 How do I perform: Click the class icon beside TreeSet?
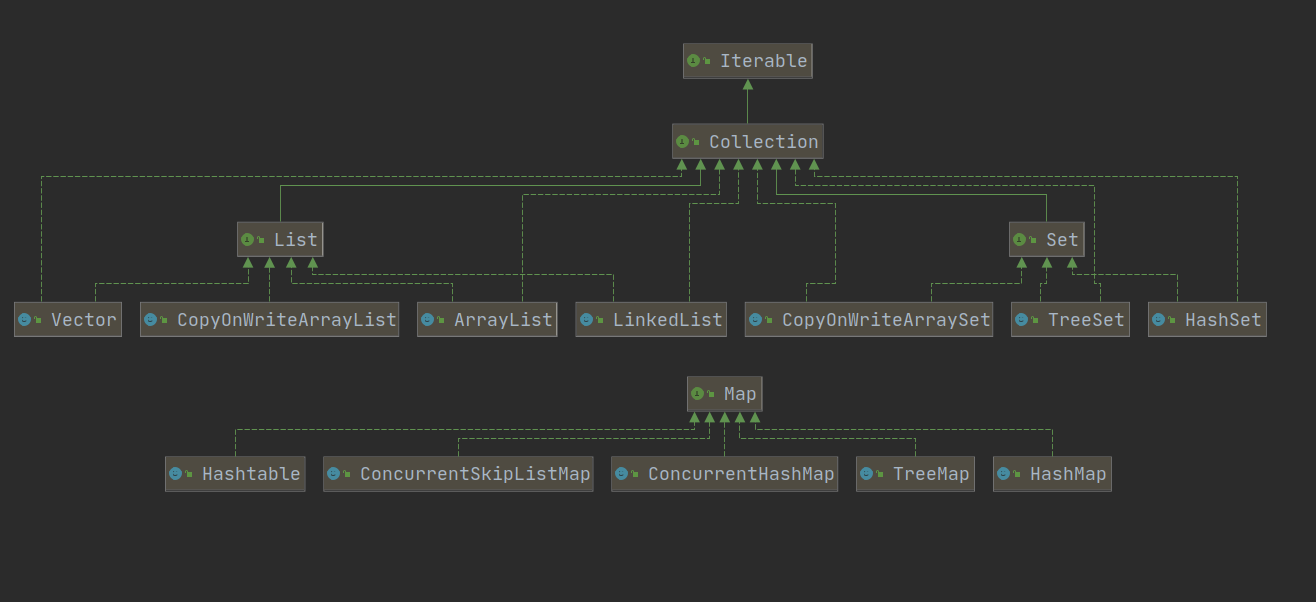point(1021,320)
